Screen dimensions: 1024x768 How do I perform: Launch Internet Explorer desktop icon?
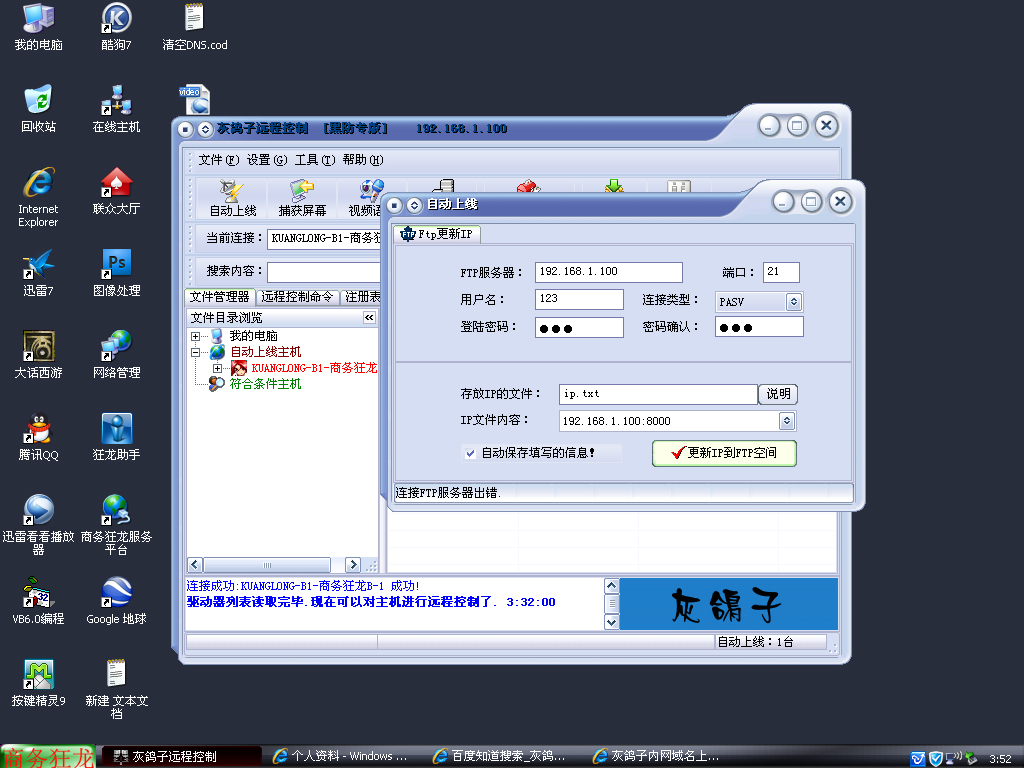coord(38,197)
